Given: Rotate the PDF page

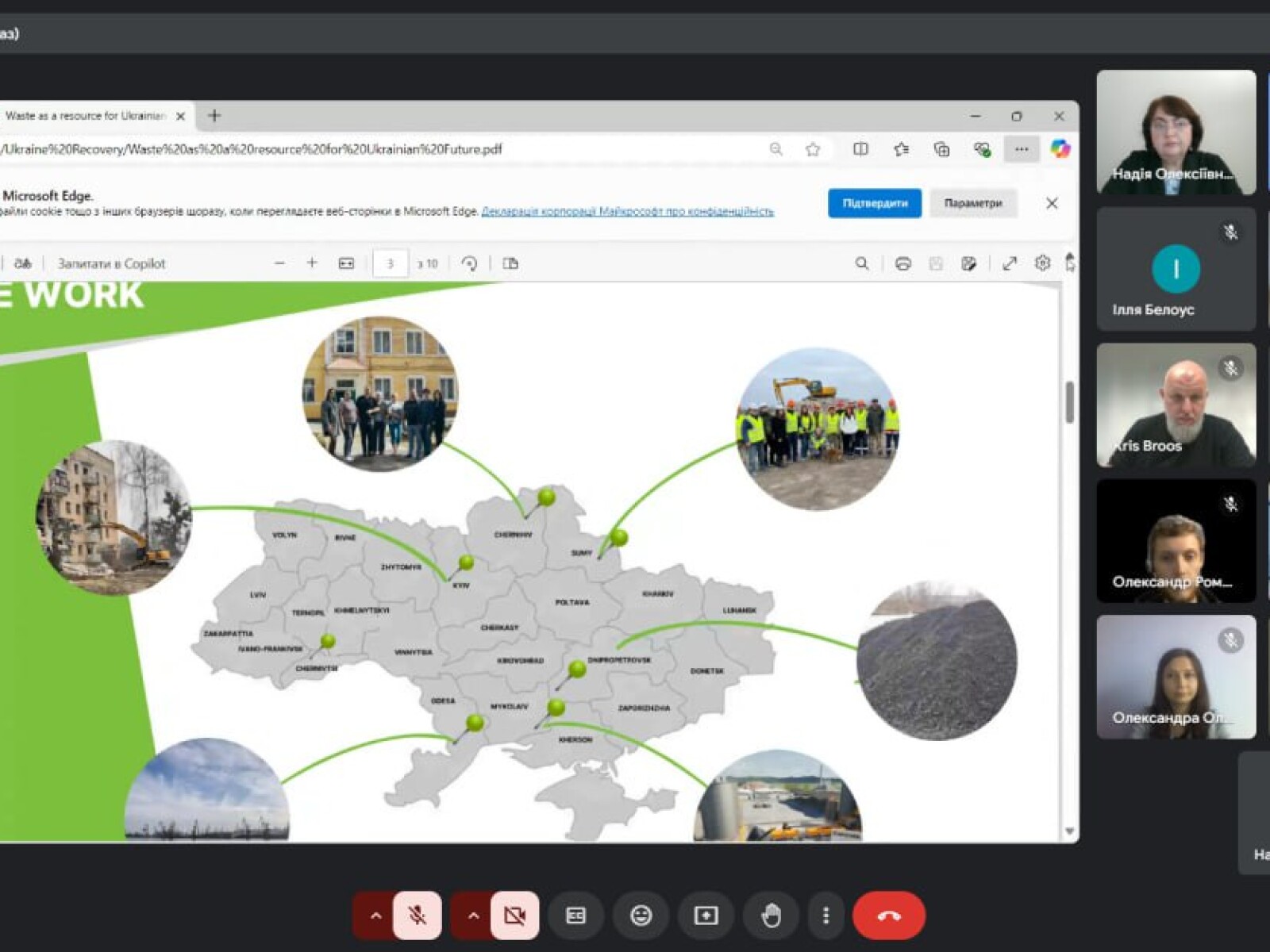Looking at the screenshot, I should 469,263.
